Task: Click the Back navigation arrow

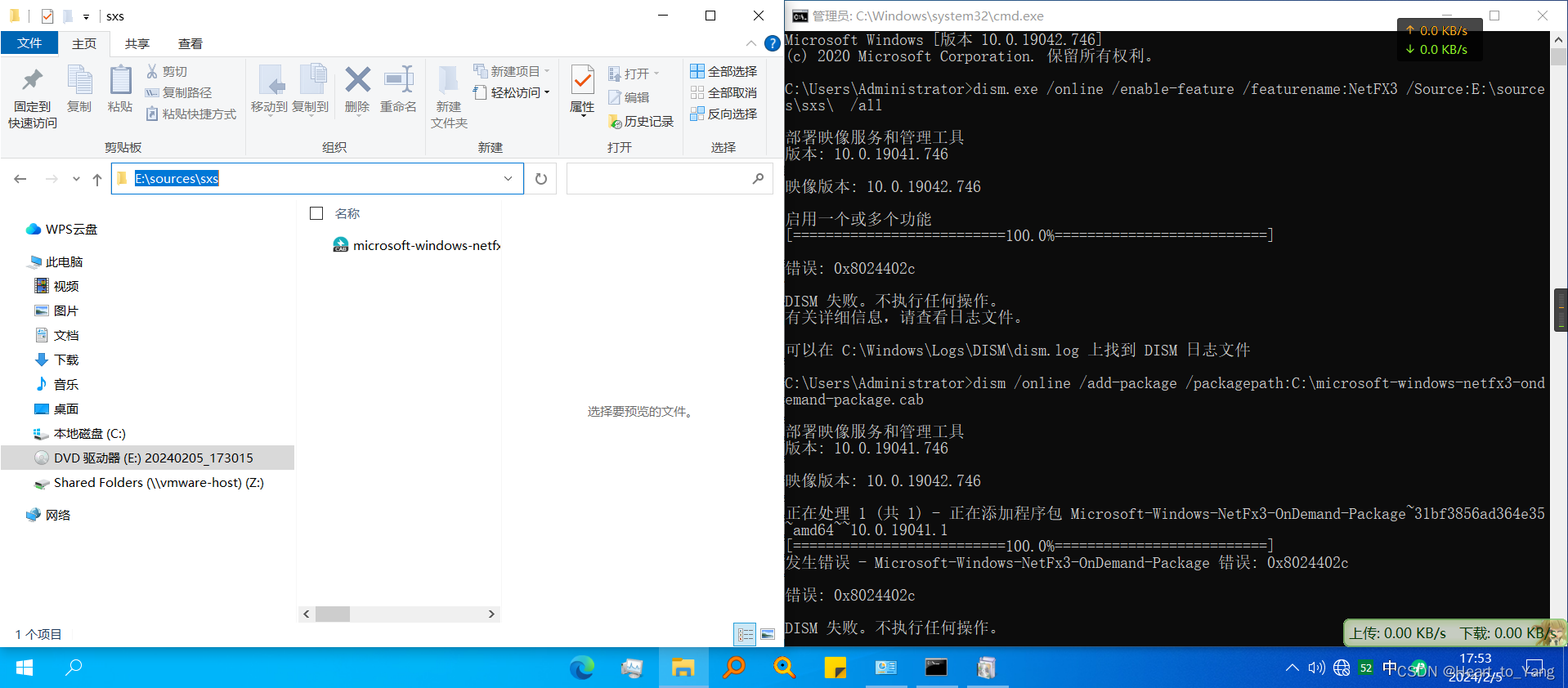Action: coord(20,179)
